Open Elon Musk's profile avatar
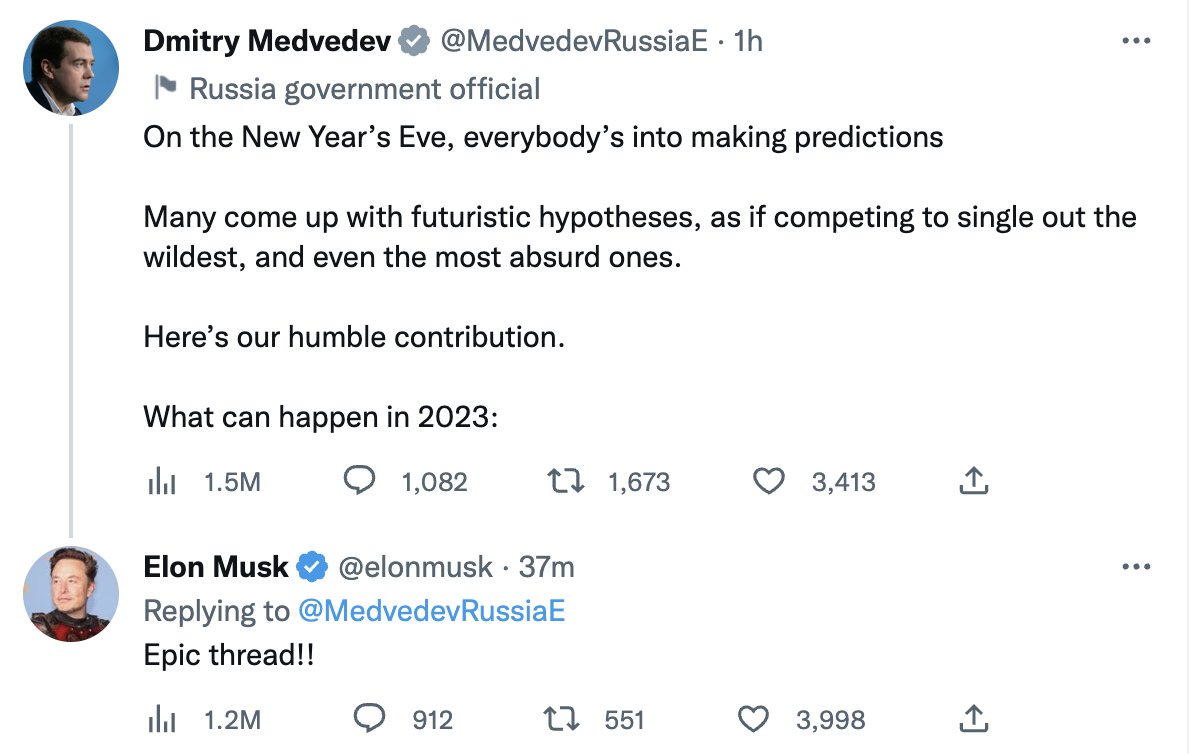 pyautogui.click(x=71, y=594)
